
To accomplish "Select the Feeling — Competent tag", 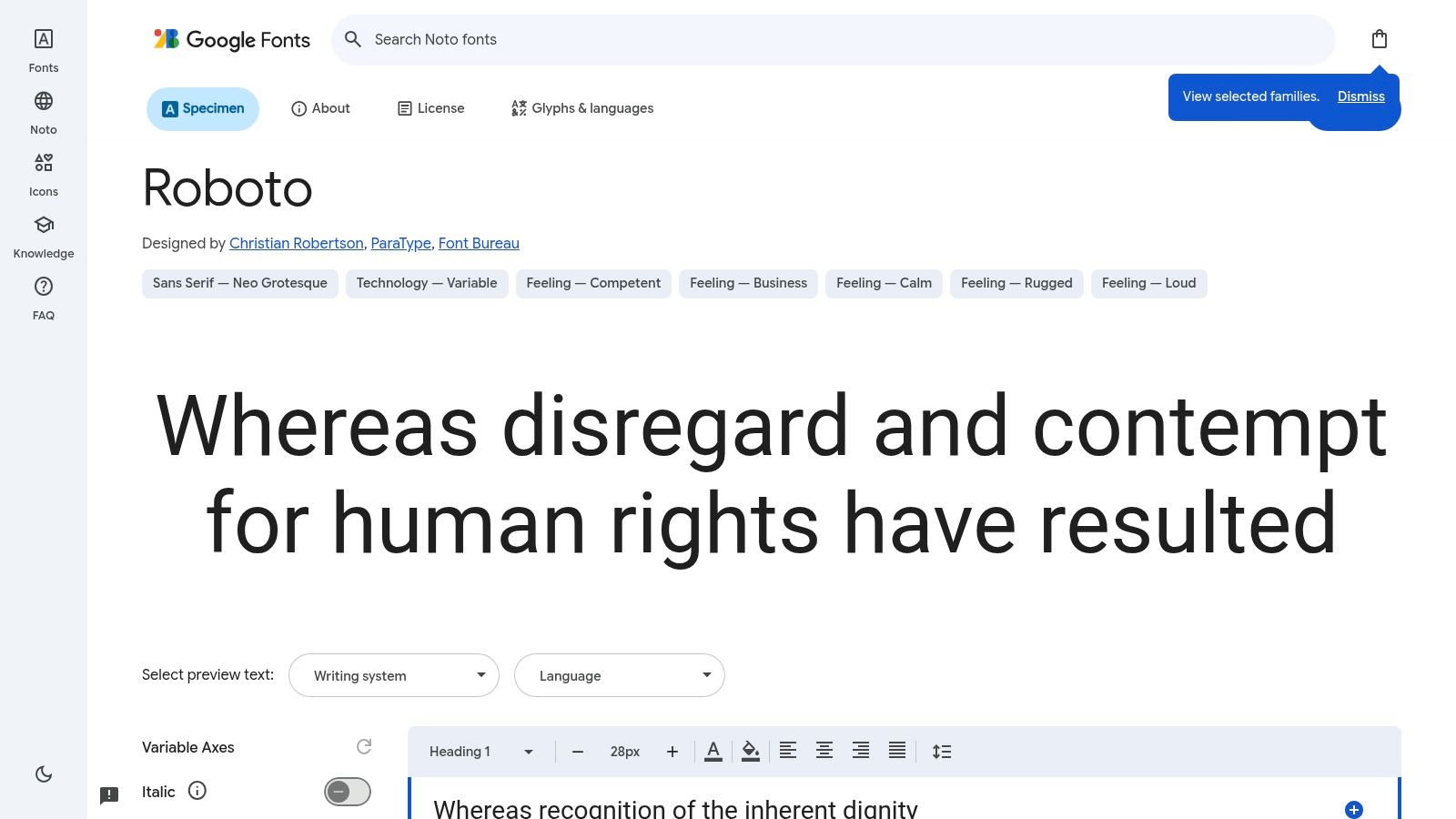I will 593,283.
